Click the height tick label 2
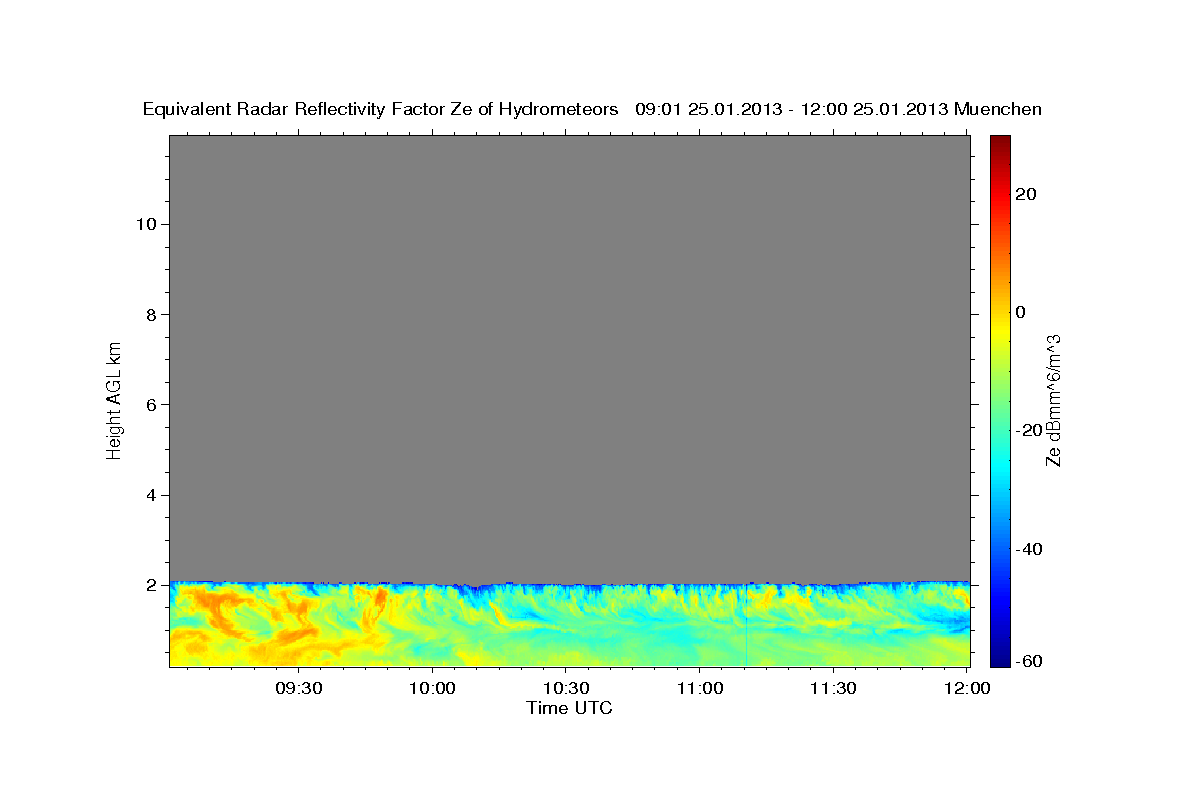 tap(149, 585)
